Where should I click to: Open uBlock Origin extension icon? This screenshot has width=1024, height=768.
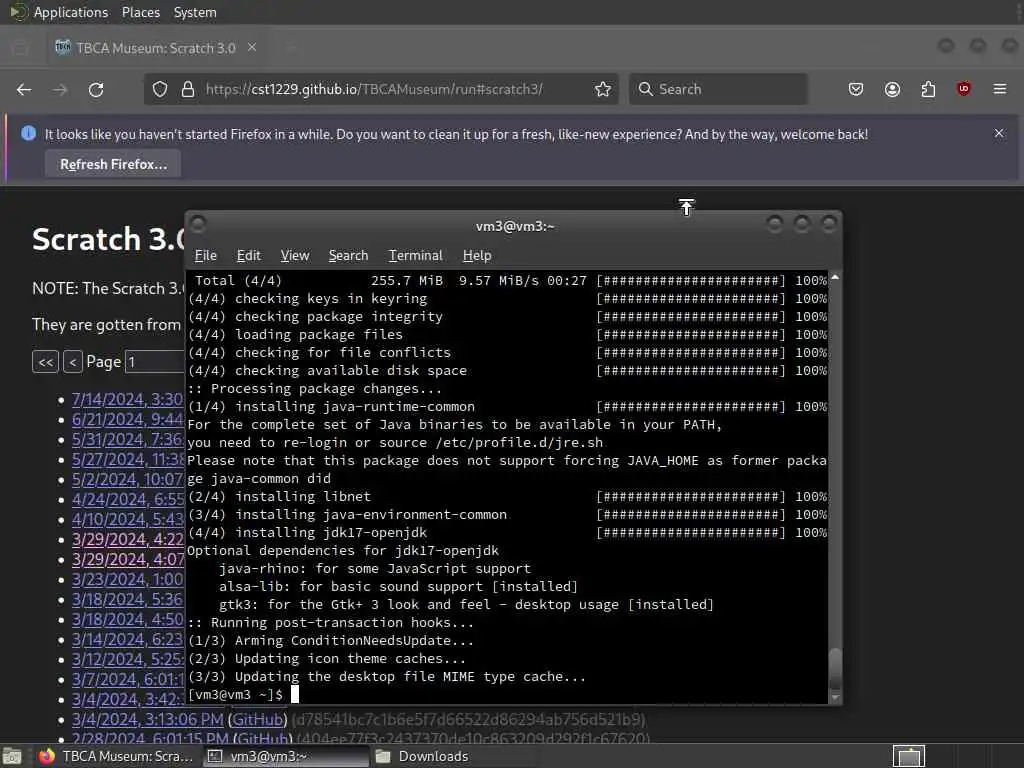[x=963, y=89]
